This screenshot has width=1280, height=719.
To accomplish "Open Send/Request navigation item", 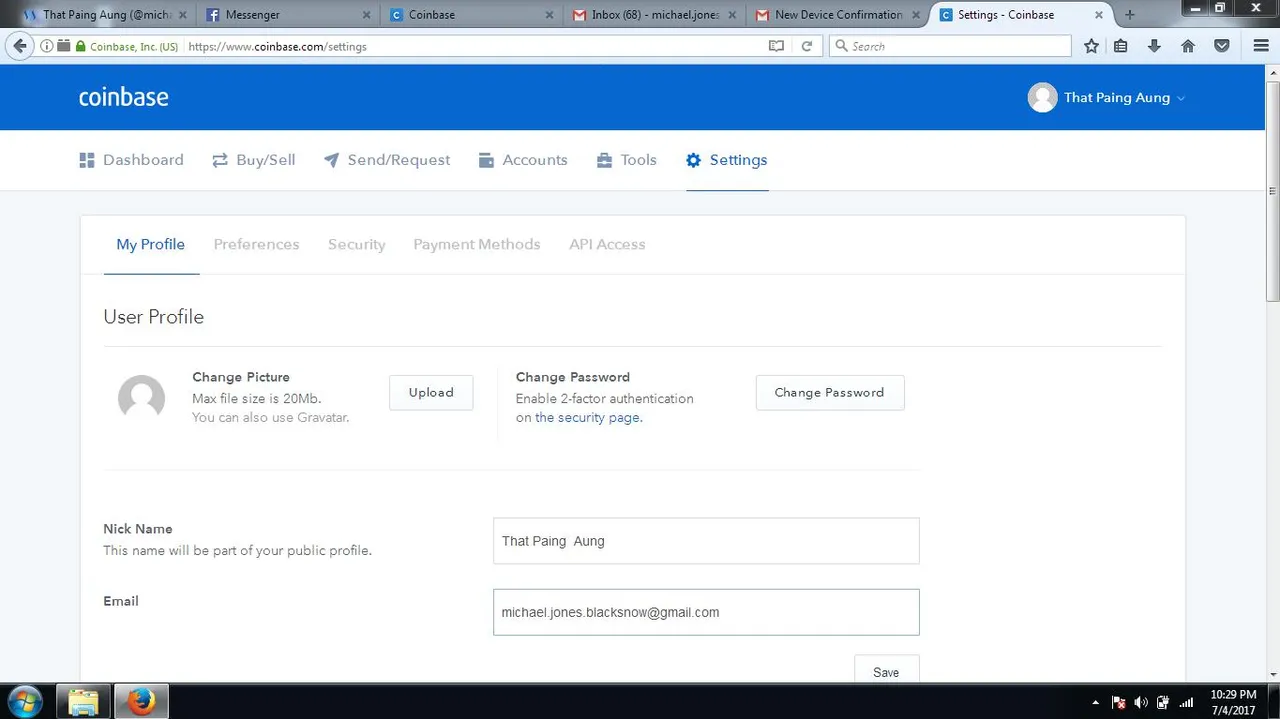I will tap(387, 160).
